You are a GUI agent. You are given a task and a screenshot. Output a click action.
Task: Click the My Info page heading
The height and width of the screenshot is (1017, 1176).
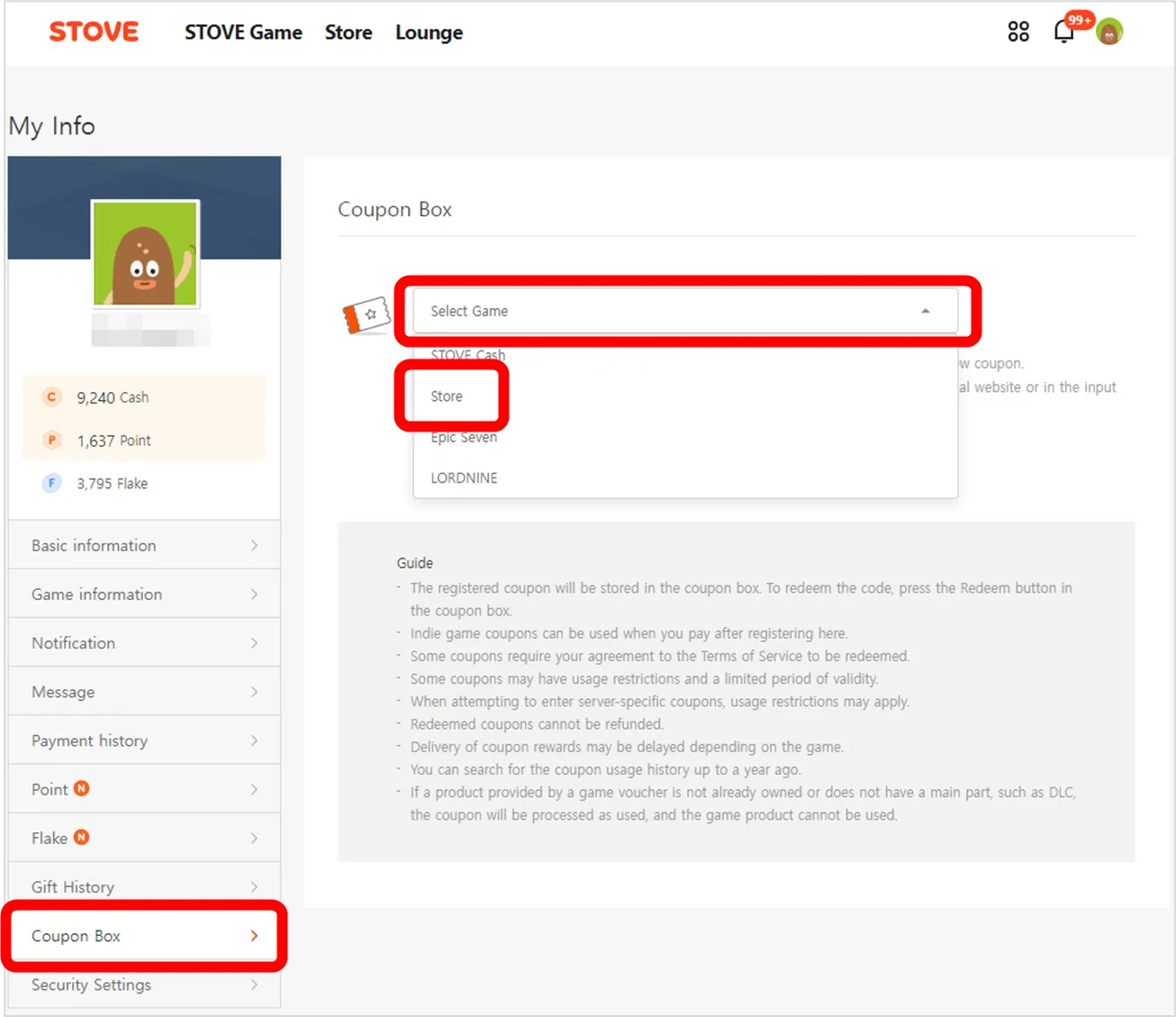point(51,126)
